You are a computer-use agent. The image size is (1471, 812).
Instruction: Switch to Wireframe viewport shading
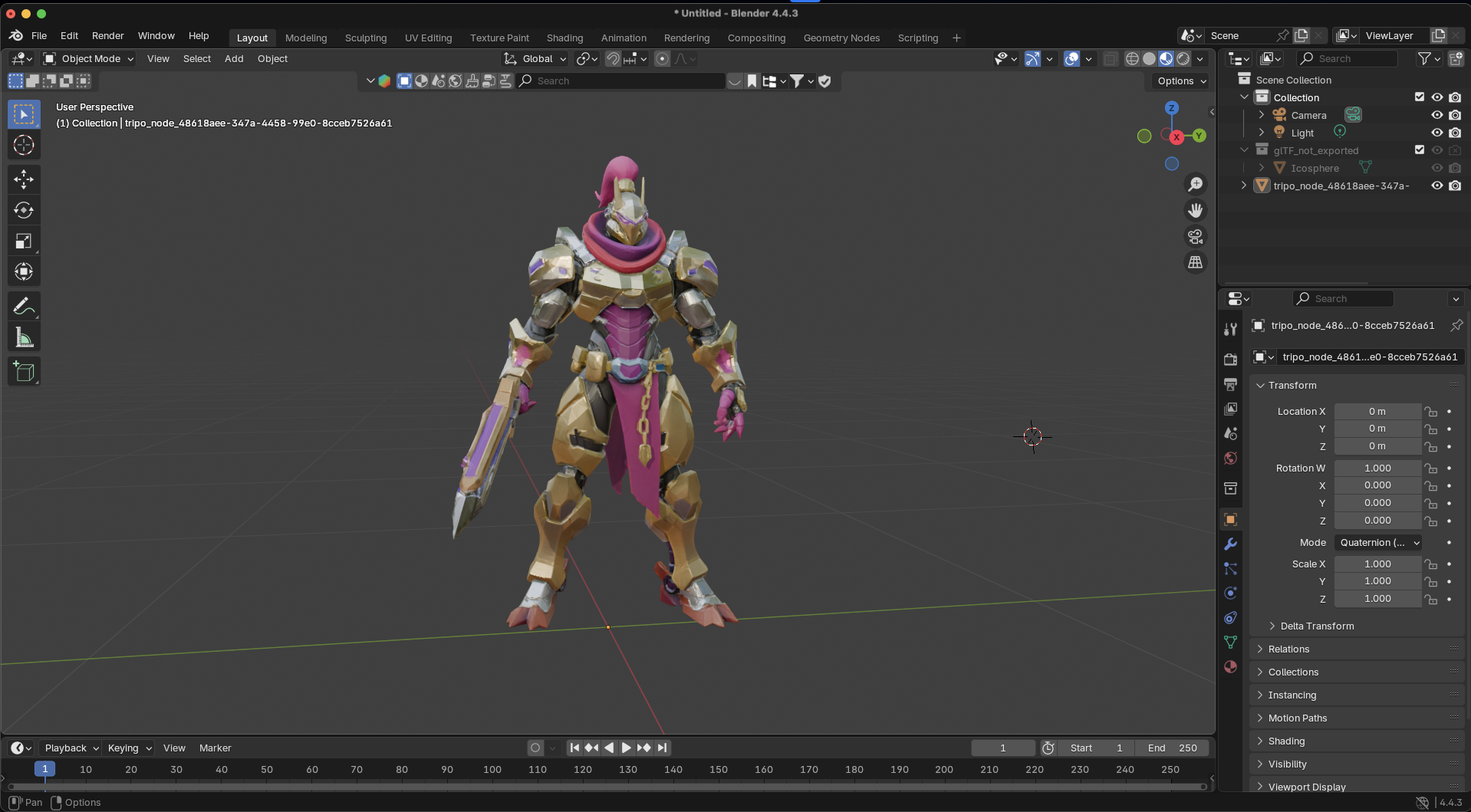click(x=1132, y=59)
